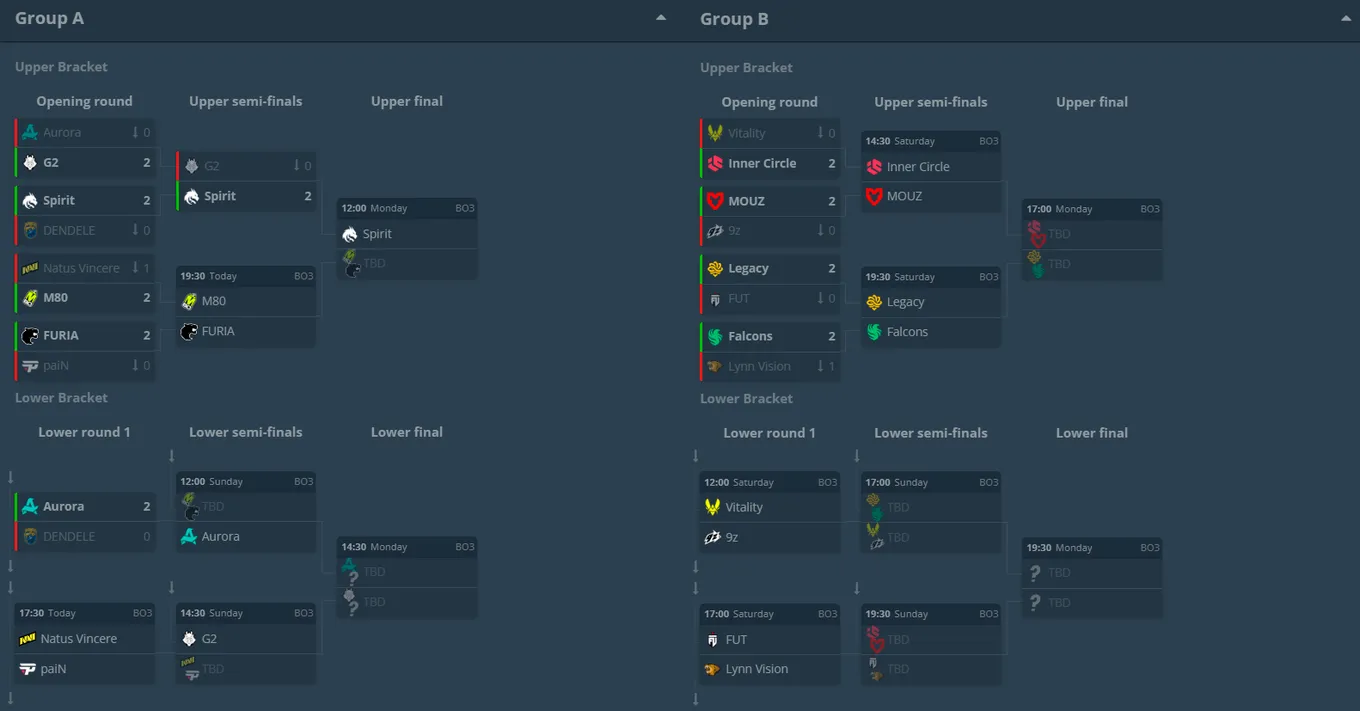Collapse the Group B section arrow
This screenshot has height=711, width=1360.
coord(1346,18)
